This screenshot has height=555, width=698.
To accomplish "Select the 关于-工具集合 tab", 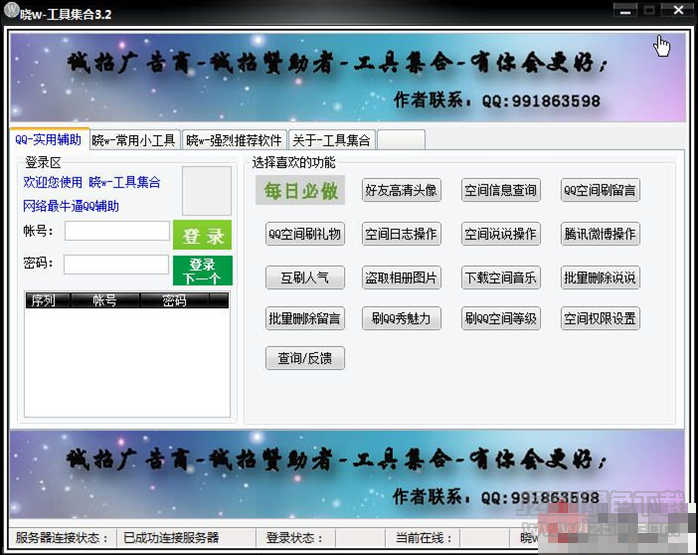I will click(x=332, y=140).
